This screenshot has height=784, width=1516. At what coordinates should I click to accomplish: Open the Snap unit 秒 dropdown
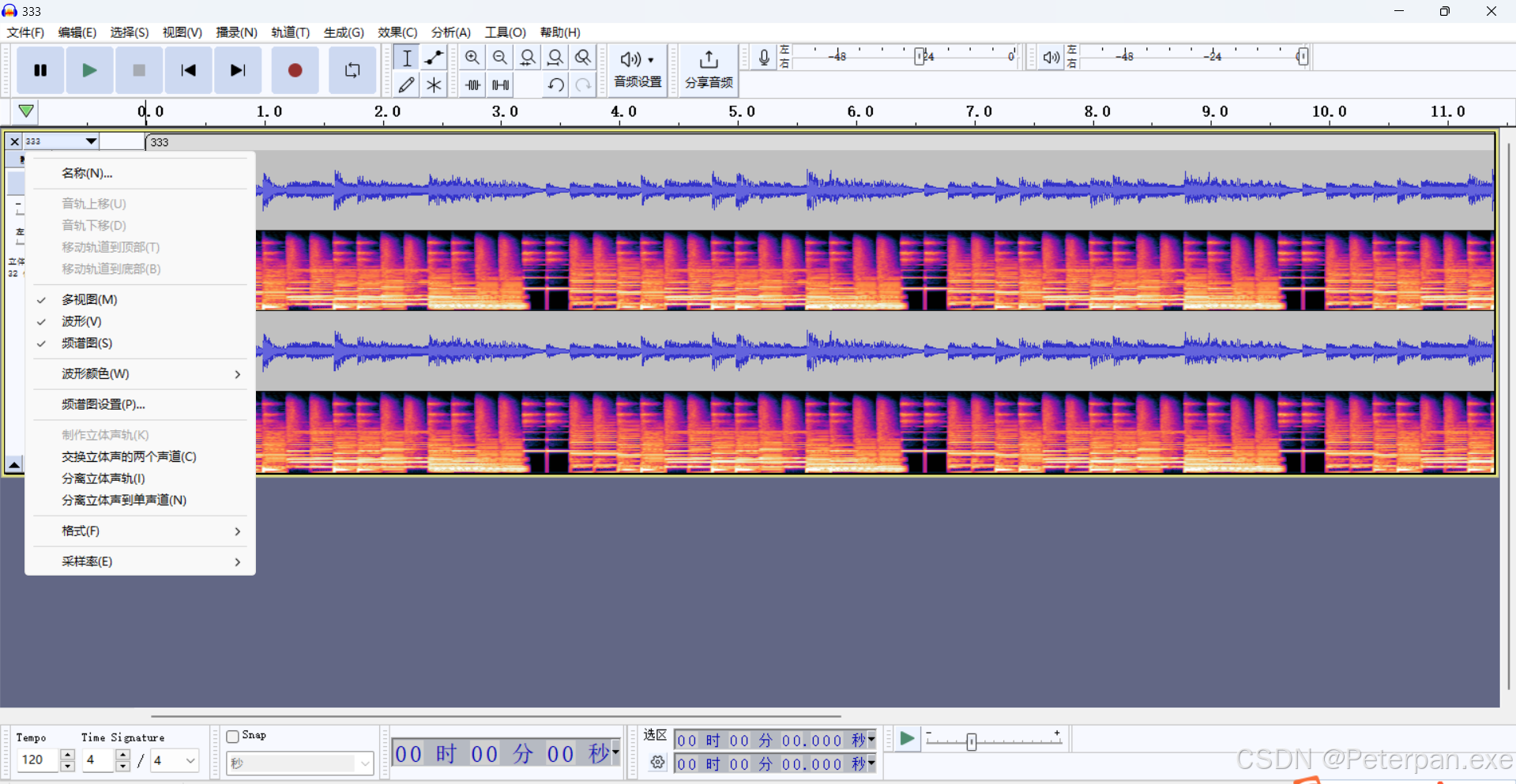coord(299,763)
